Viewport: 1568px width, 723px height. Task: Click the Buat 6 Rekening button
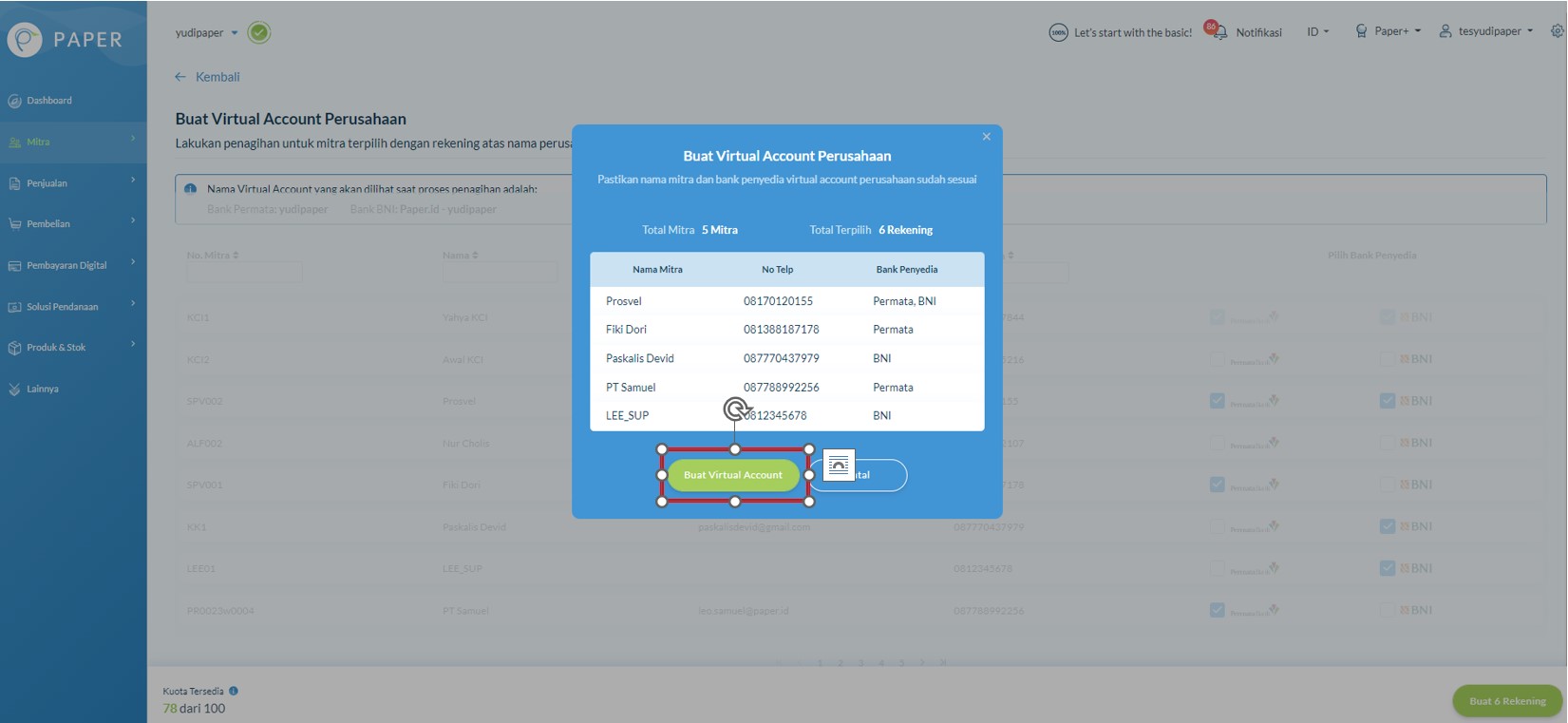1507,701
